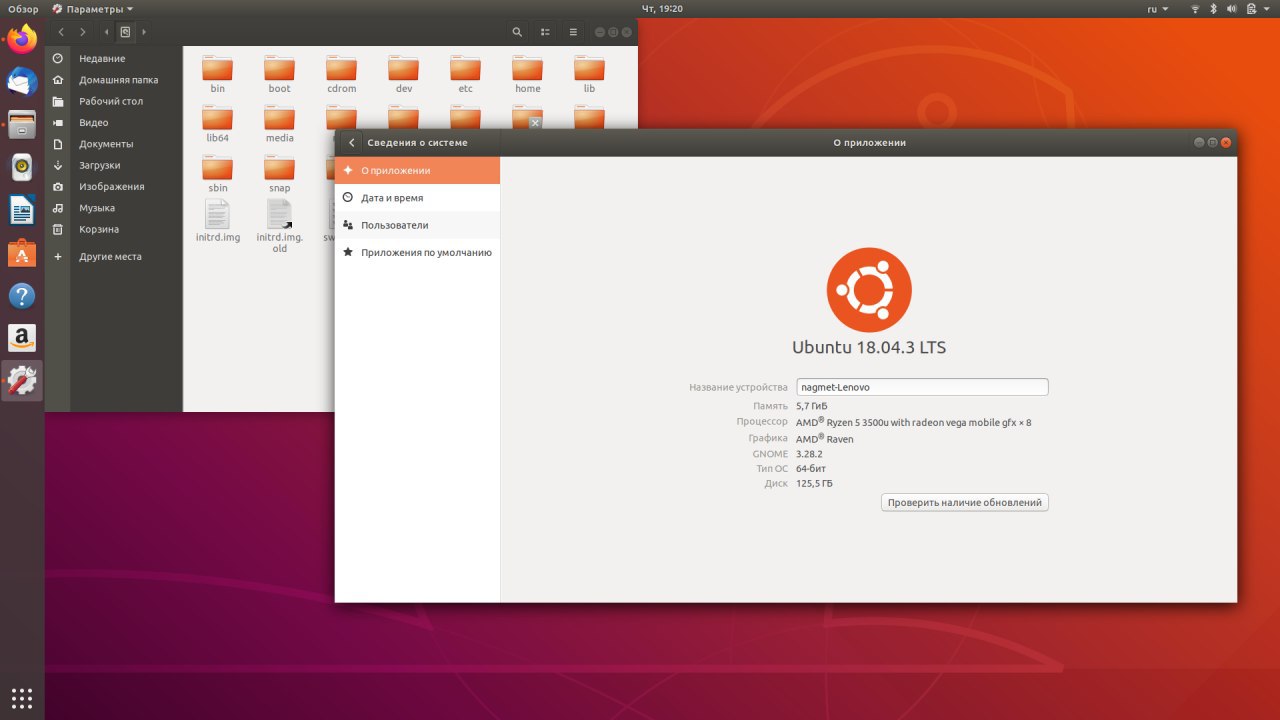Launch Amazon from the dock
This screenshot has width=1280, height=720.
[22, 338]
